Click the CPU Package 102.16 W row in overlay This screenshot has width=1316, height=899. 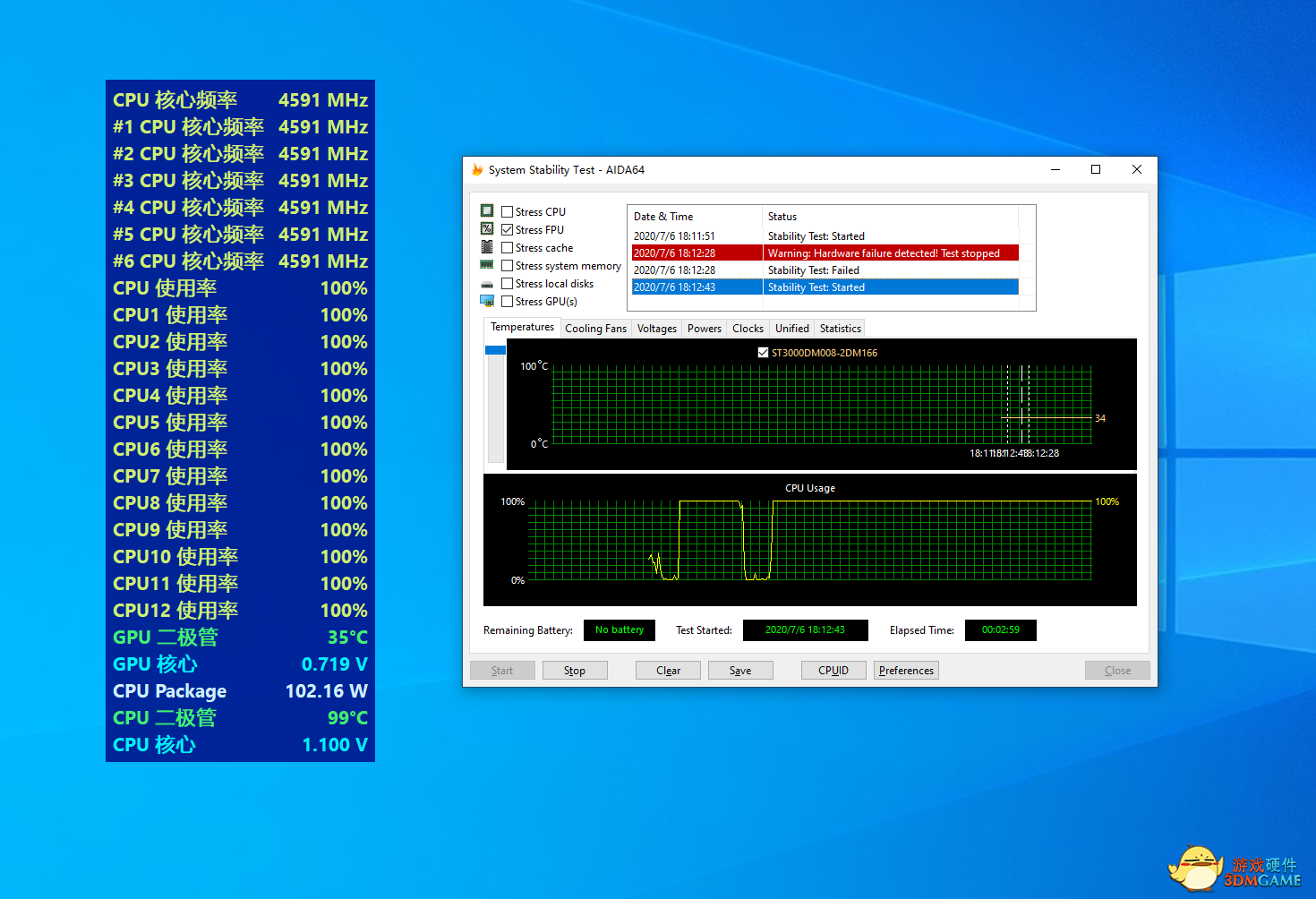tap(240, 691)
